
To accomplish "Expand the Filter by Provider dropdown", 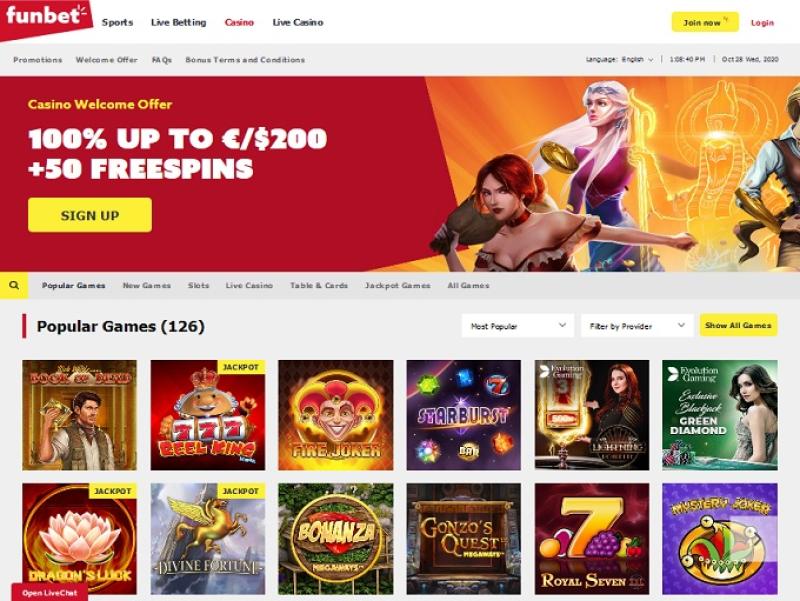I will pos(637,325).
